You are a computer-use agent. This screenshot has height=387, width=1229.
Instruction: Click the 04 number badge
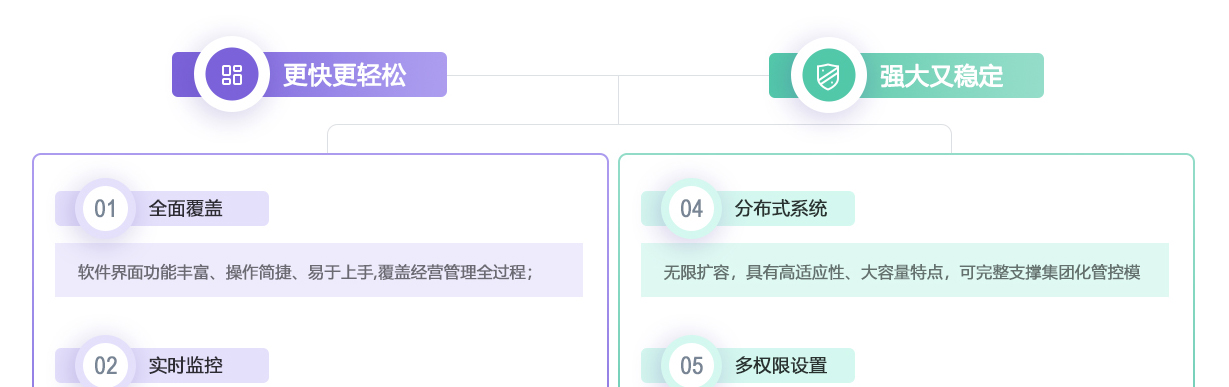point(692,209)
